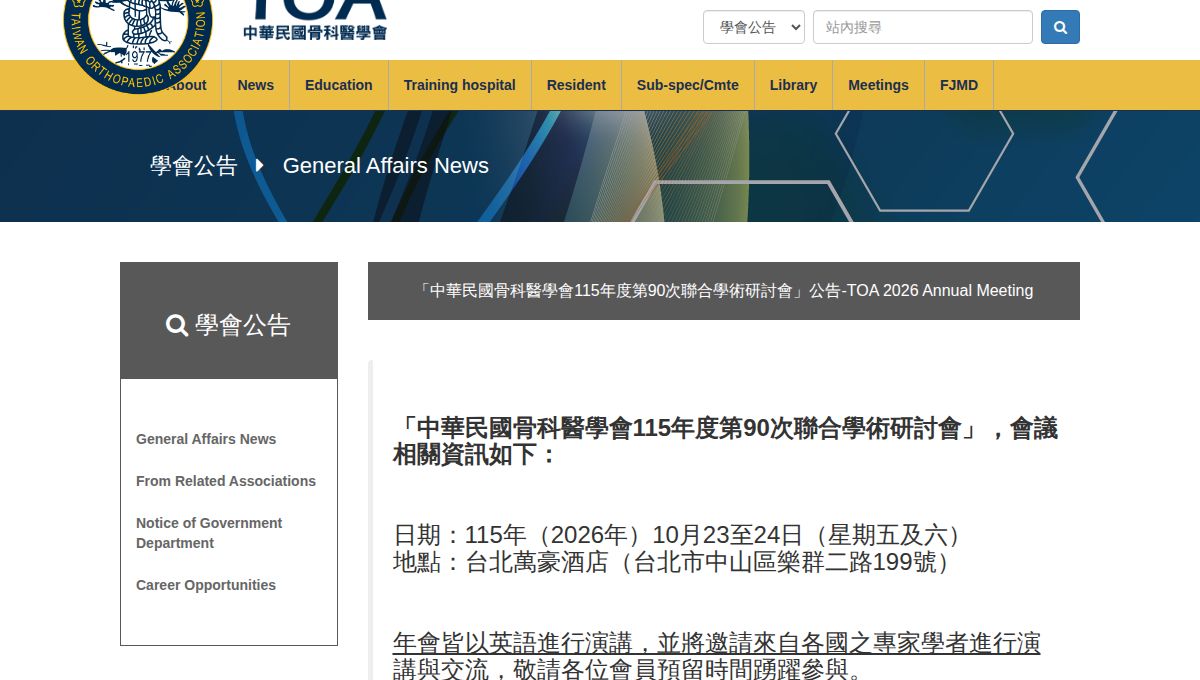The width and height of the screenshot is (1200, 680).
Task: Focus the 站內搜尋 search input field
Action: (x=923, y=27)
